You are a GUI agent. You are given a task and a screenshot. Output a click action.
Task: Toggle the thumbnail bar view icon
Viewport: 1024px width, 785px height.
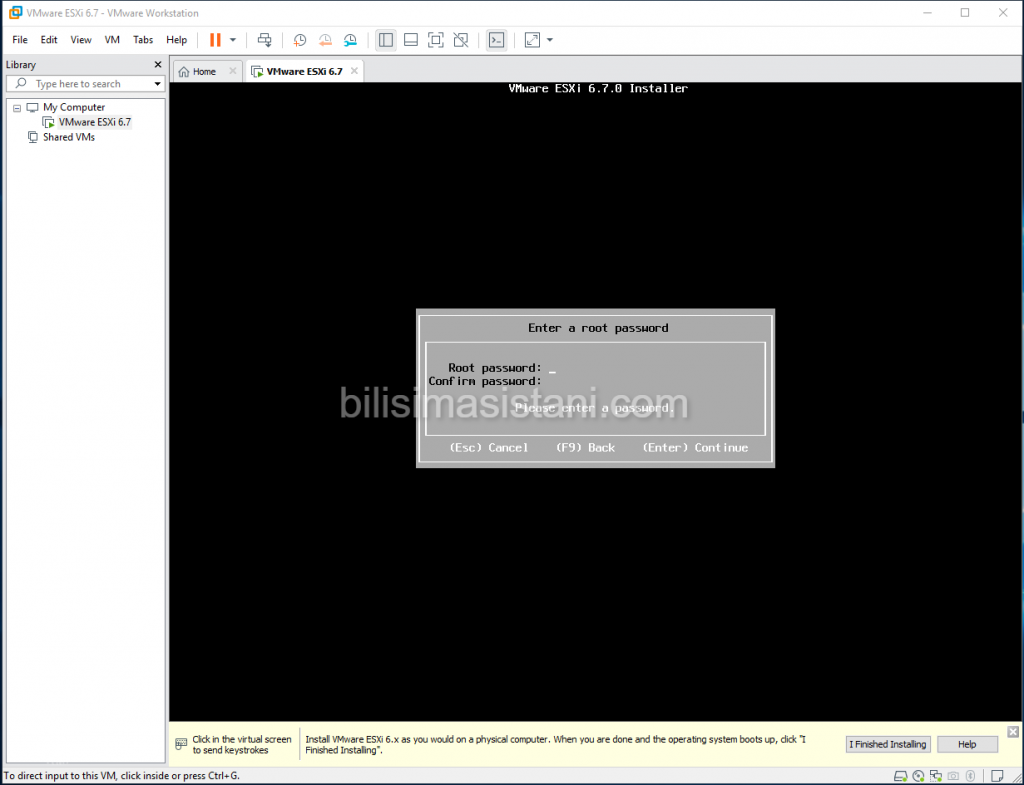411,40
